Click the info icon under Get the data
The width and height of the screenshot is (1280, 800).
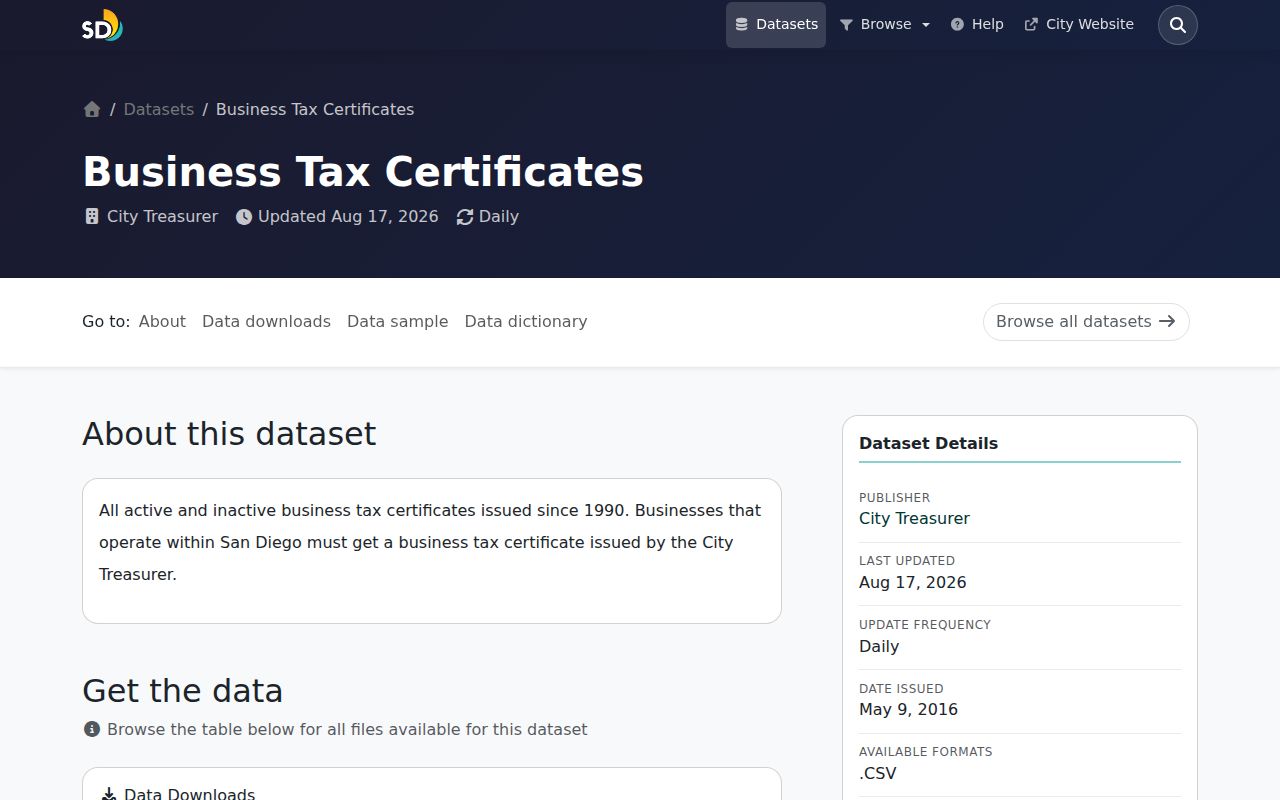[92, 729]
